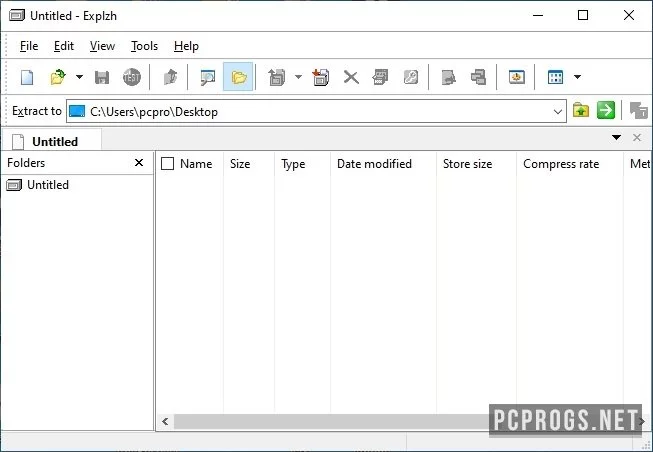Sort by the Size column header

tap(249, 164)
